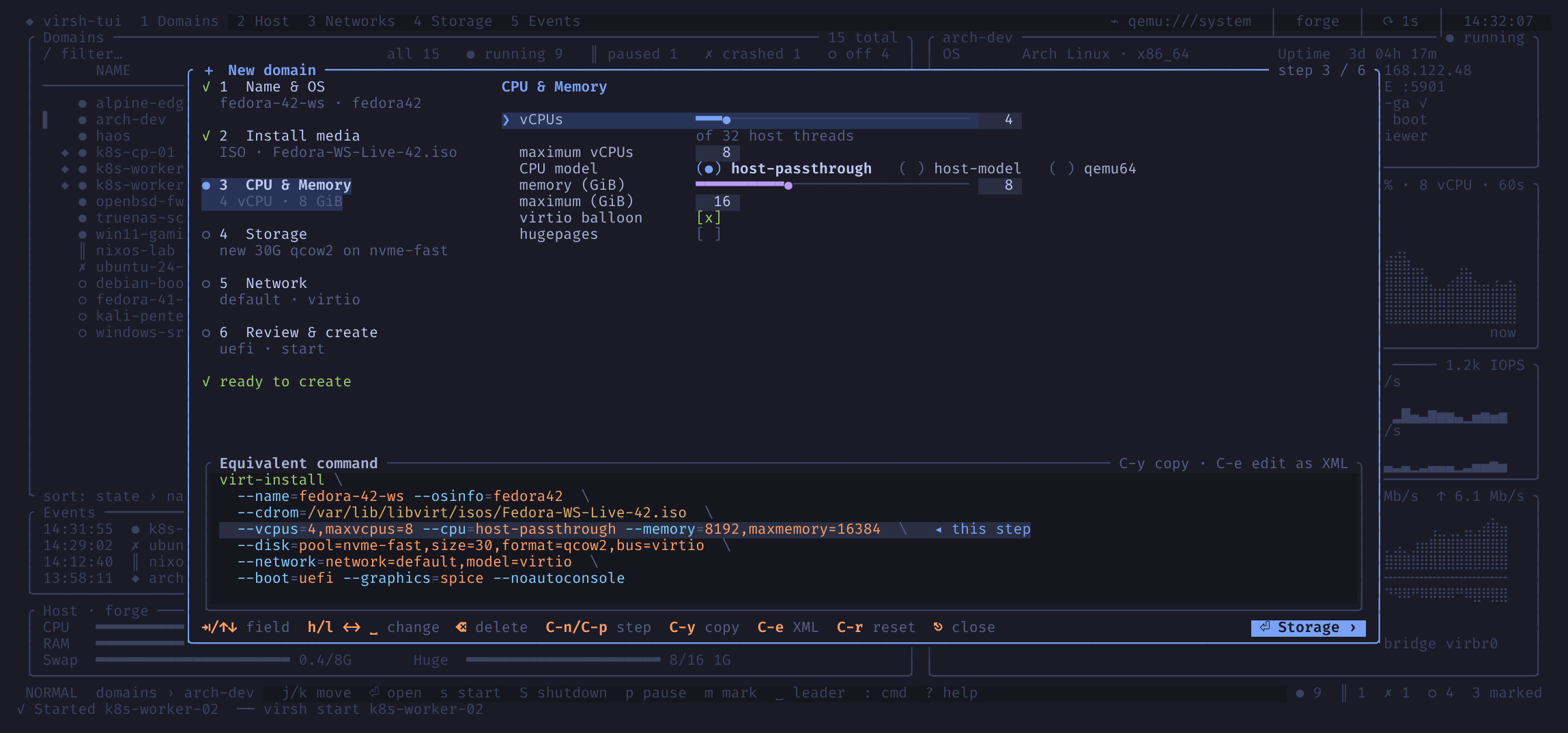Adjust the vCPUs slider handle

point(726,119)
